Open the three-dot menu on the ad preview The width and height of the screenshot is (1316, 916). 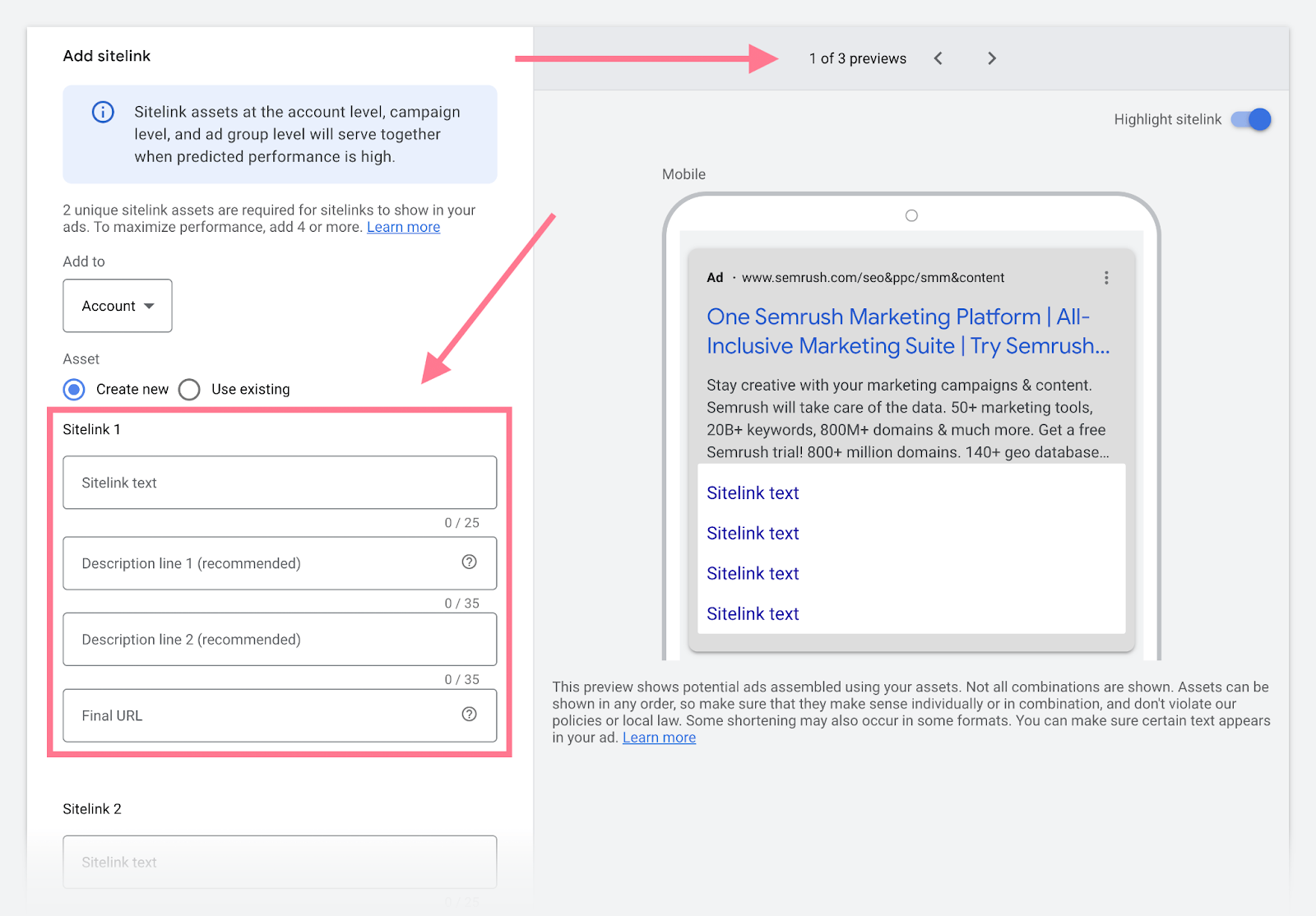(1106, 278)
